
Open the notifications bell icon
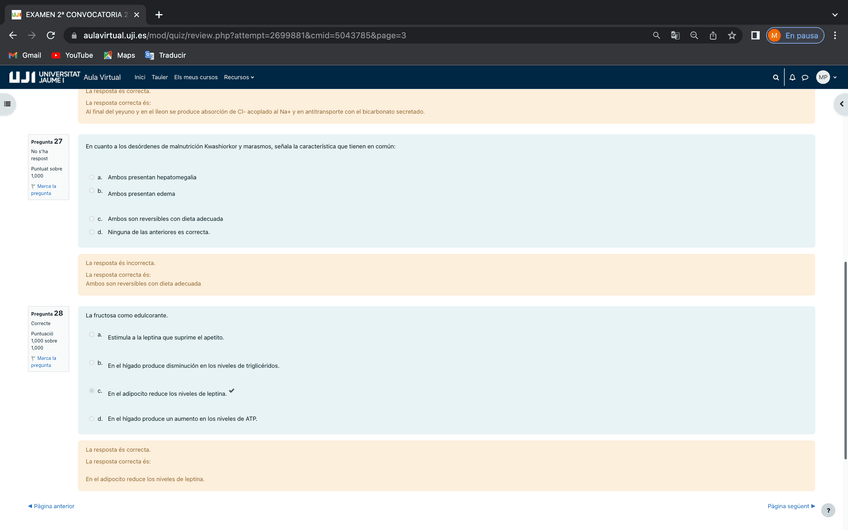pos(792,77)
